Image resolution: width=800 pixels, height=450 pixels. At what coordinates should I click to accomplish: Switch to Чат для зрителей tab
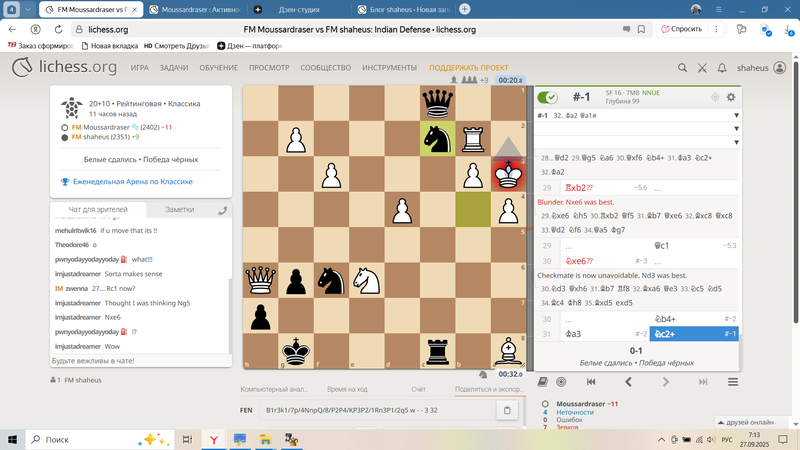click(98, 209)
